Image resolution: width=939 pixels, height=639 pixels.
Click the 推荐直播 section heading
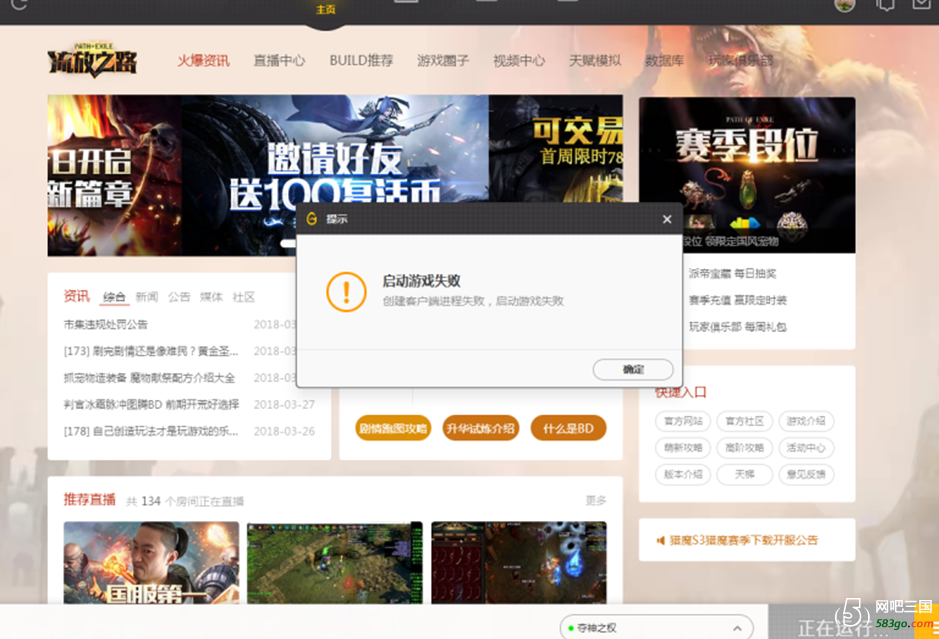[90, 499]
